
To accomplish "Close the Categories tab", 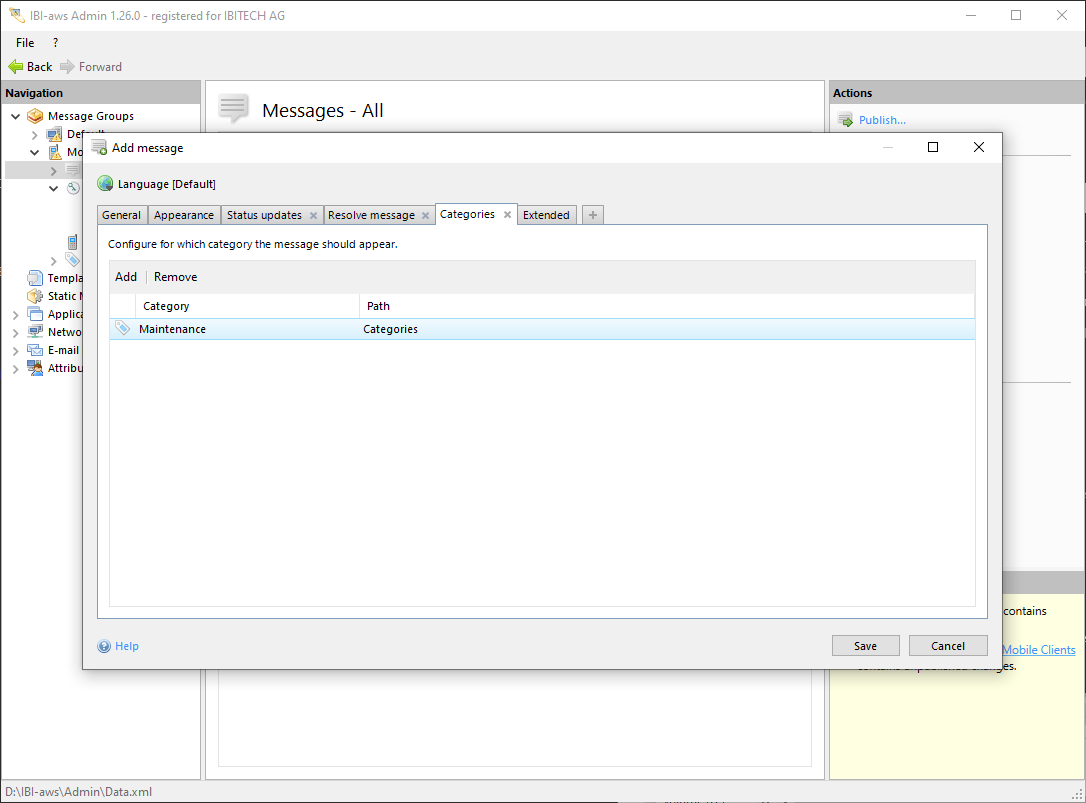I will [x=507, y=214].
